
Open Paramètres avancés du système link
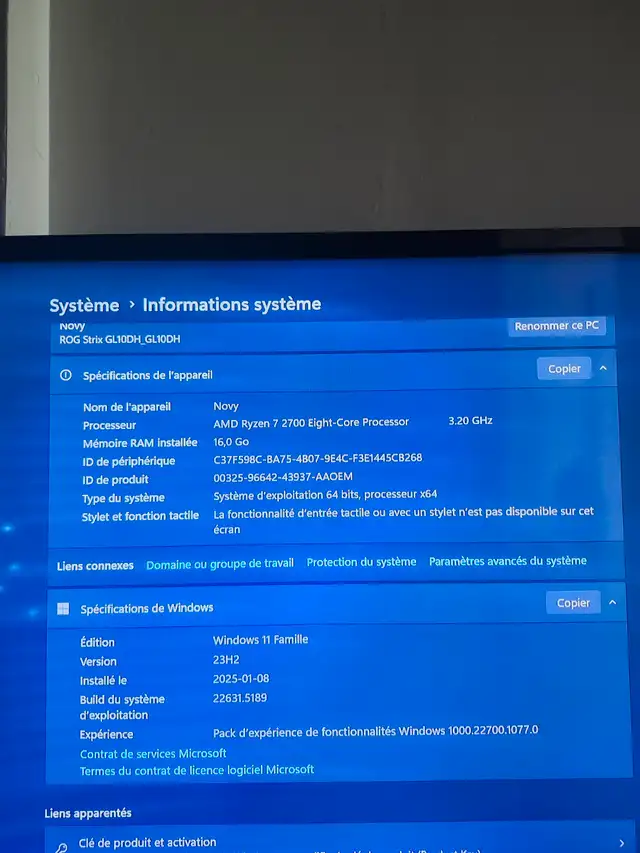(508, 561)
